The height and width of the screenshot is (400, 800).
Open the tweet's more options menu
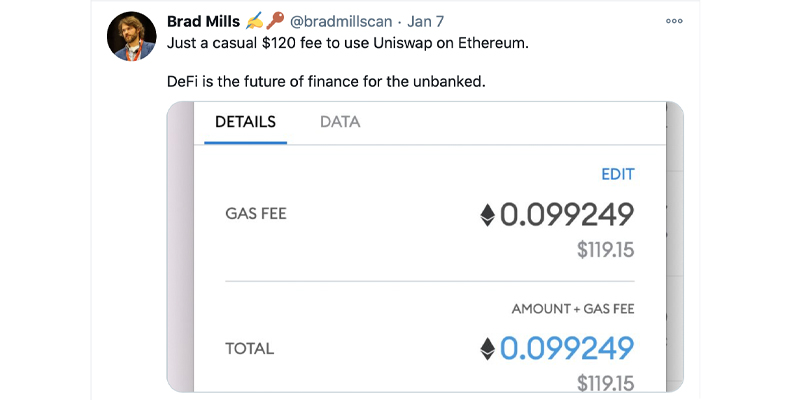pyautogui.click(x=674, y=21)
